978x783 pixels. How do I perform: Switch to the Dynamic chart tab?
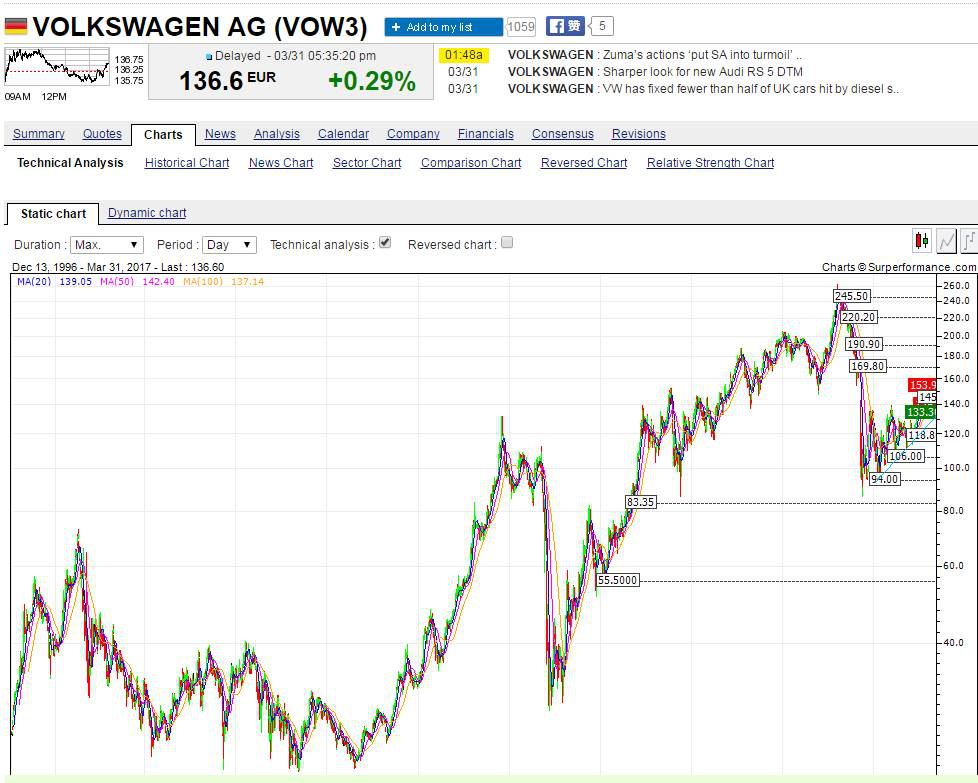click(147, 213)
